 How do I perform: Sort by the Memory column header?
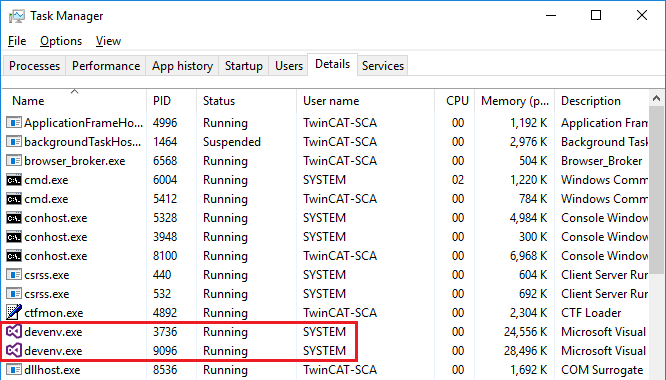tap(515, 101)
